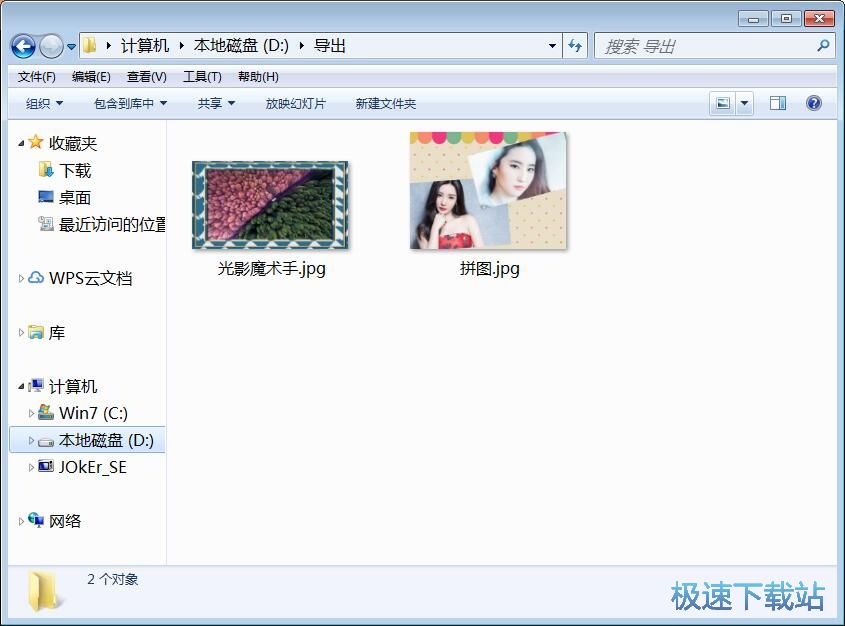Viewport: 845px width, 626px height.
Task: Click the folder icon in address bar
Action: click(90, 46)
